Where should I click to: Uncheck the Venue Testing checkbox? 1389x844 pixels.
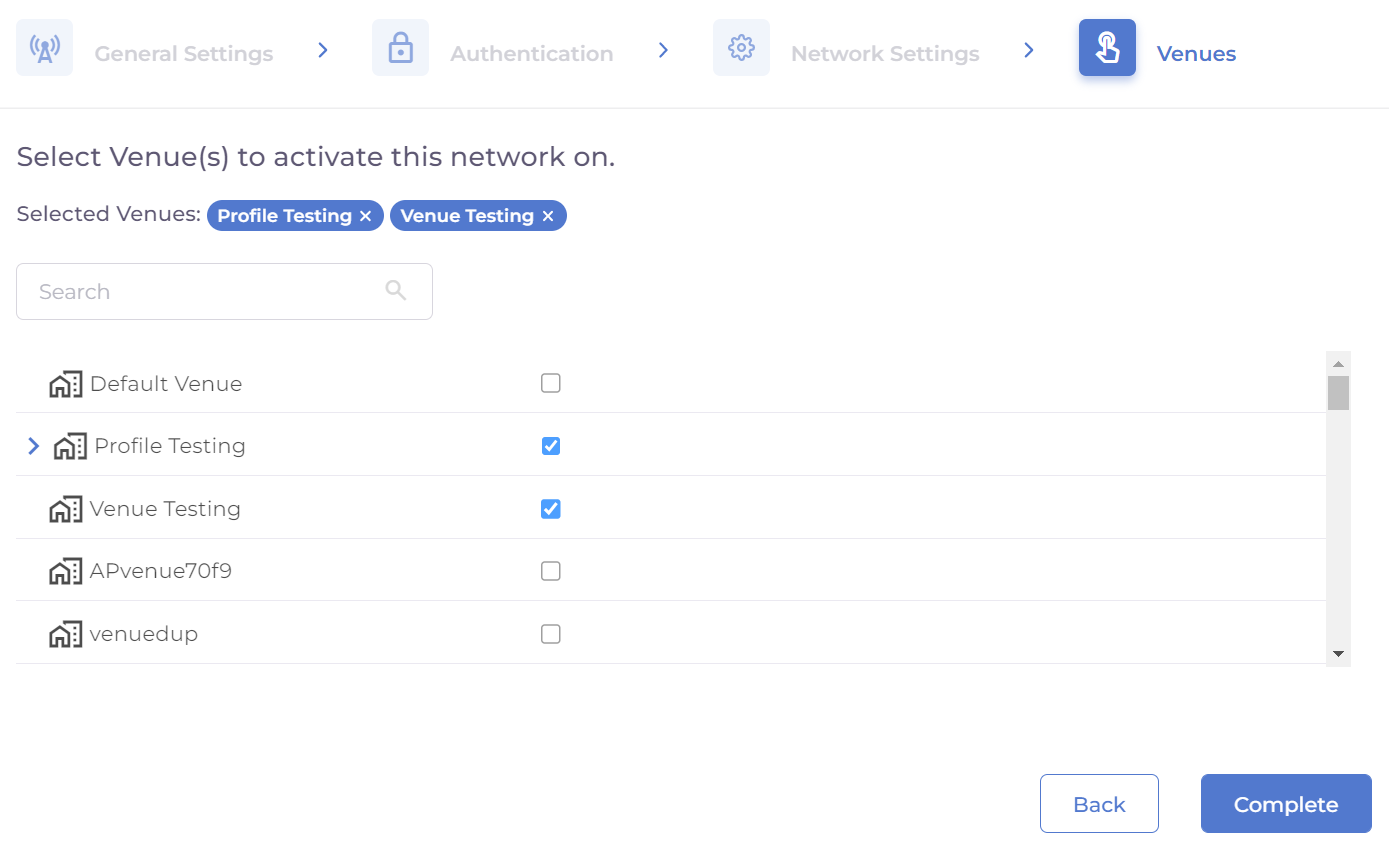click(551, 509)
